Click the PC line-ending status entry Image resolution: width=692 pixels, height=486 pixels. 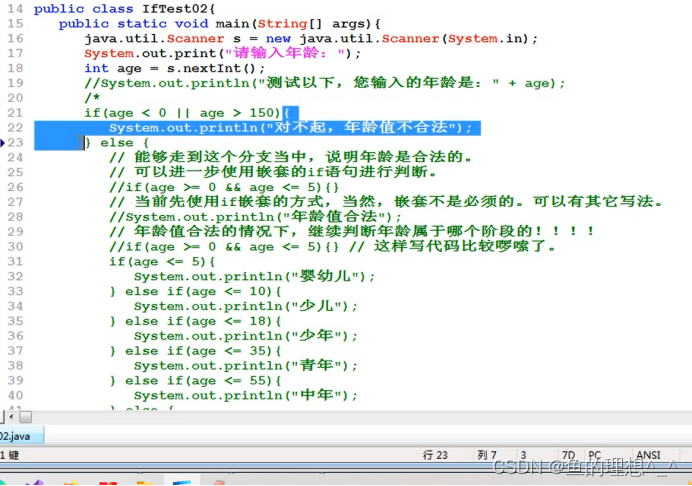(x=594, y=455)
